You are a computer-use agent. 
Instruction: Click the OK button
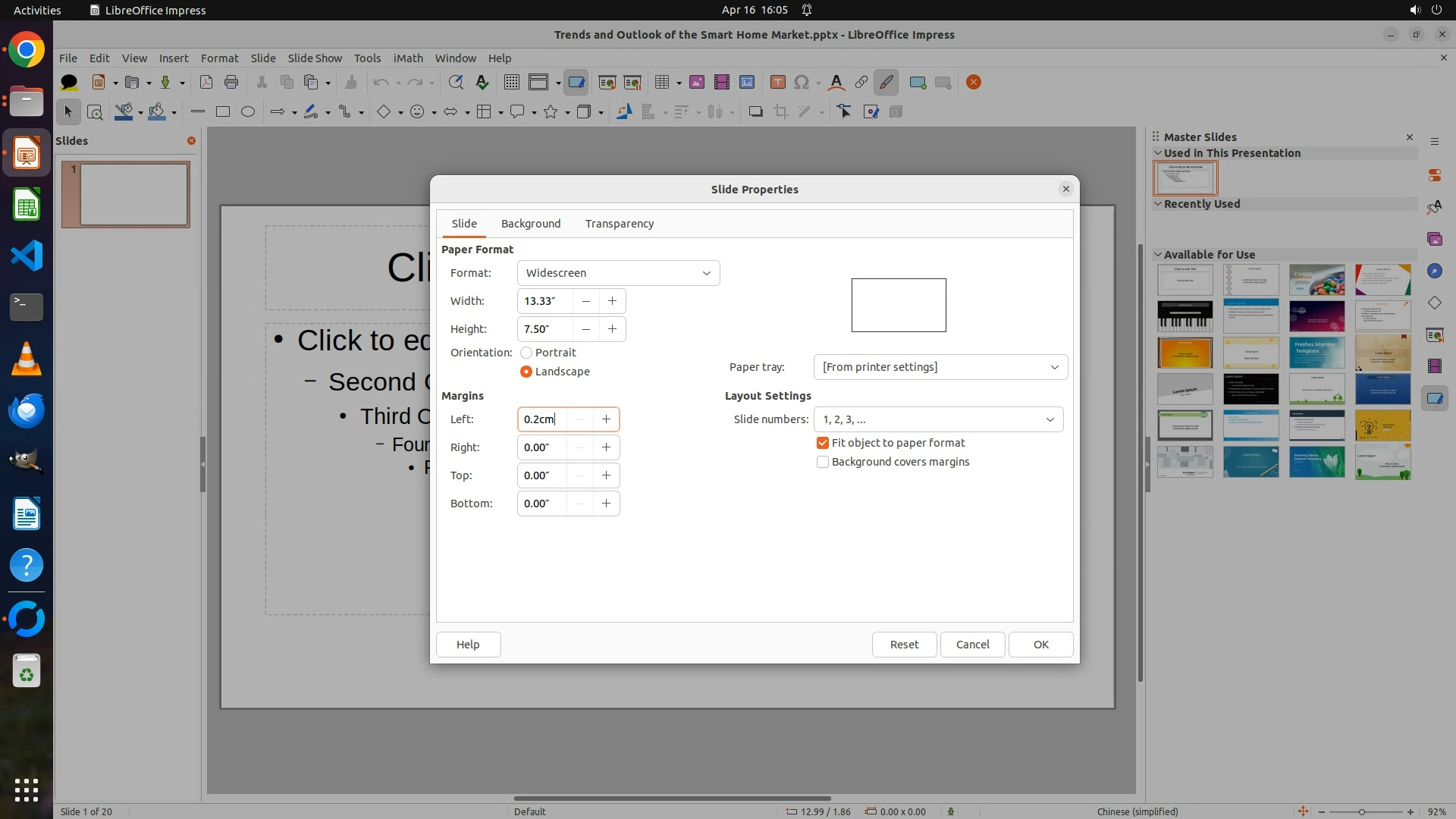tap(1040, 645)
